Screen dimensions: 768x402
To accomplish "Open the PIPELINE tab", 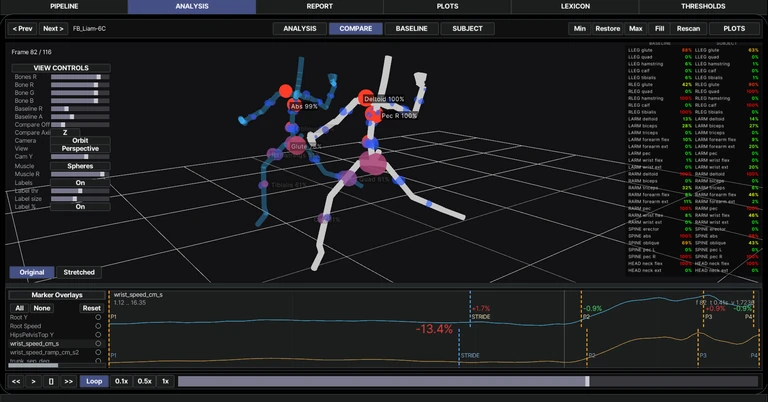I will (x=64, y=6).
